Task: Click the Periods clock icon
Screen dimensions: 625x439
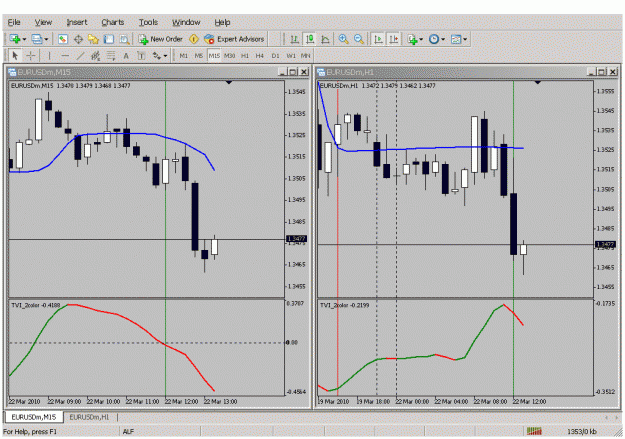Action: coord(434,39)
